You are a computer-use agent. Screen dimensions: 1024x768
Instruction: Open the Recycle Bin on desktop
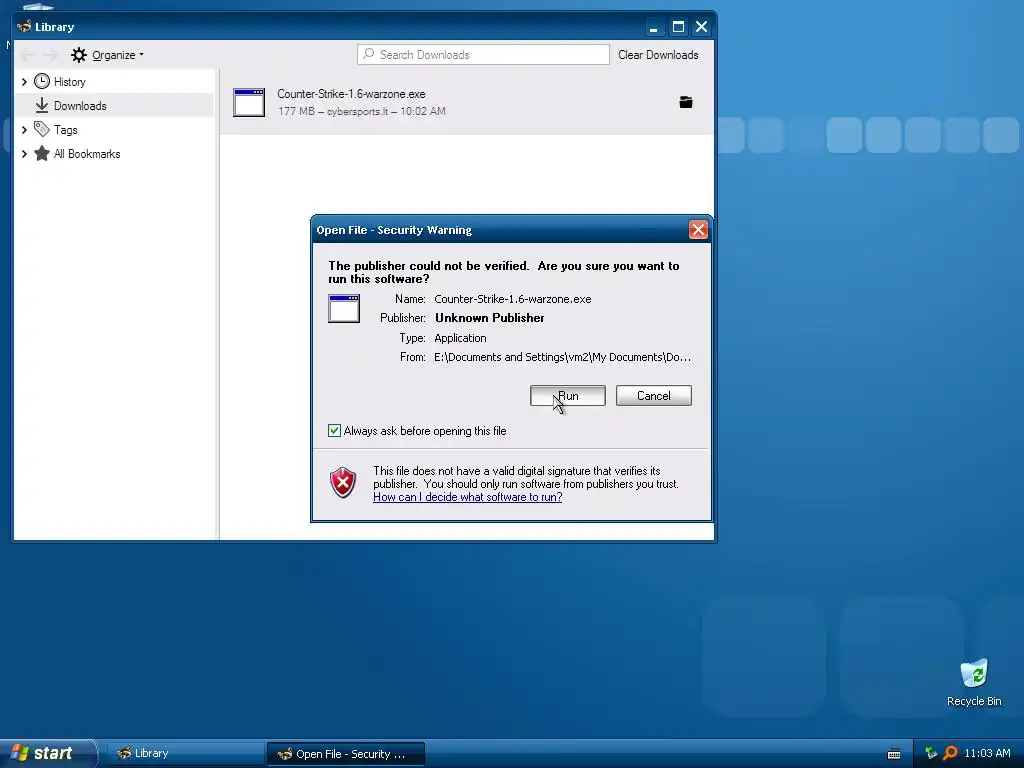tap(974, 683)
